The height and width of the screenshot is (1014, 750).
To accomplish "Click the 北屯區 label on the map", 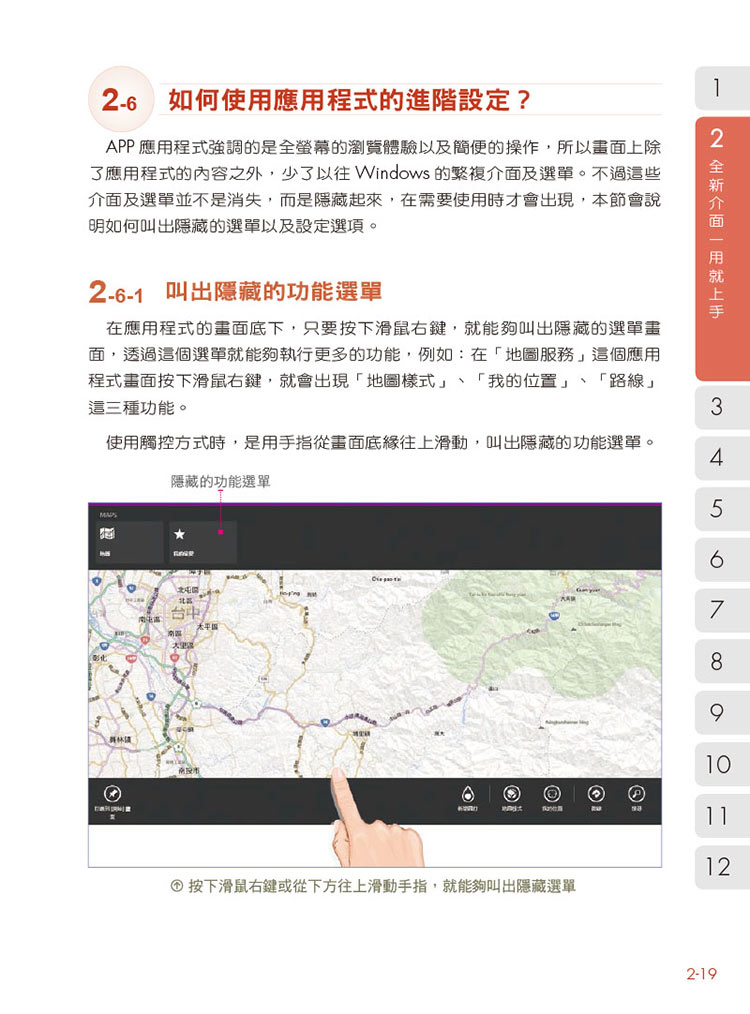I will (188, 590).
